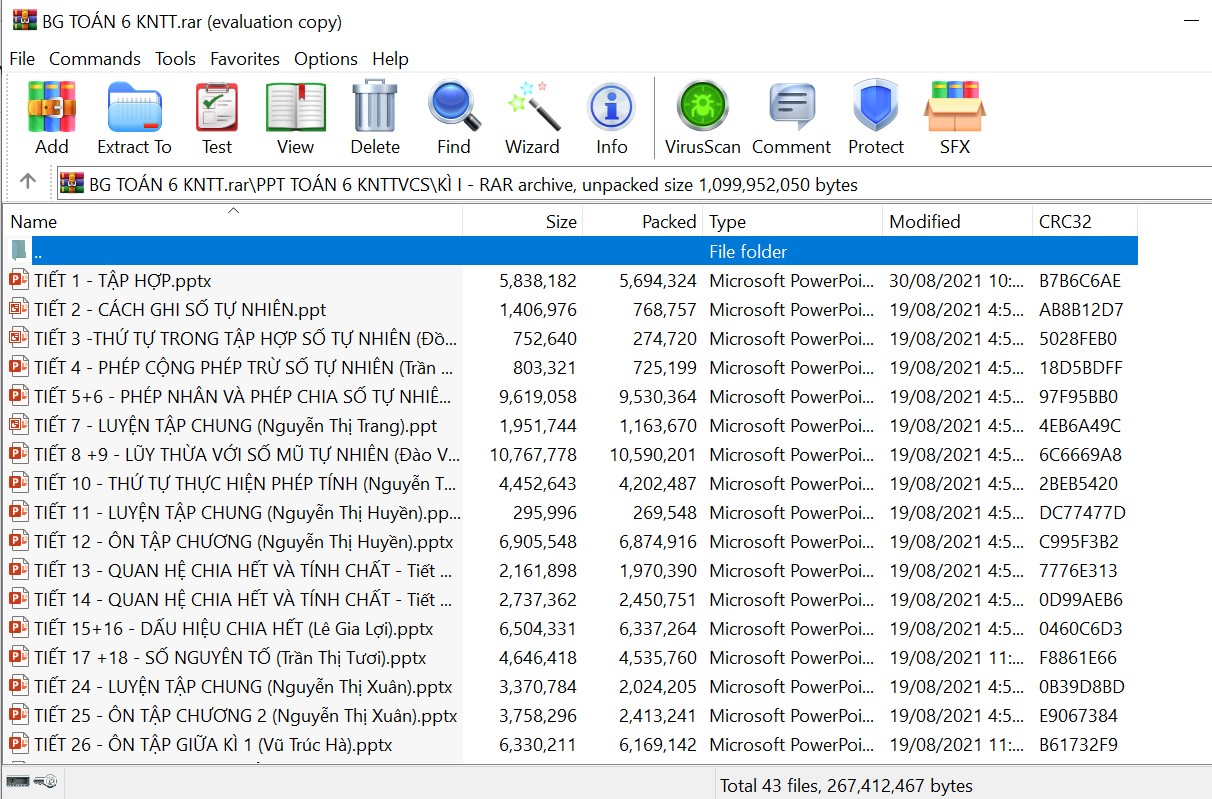Sort by Name column header
Image resolution: width=1212 pixels, height=799 pixels.
[x=233, y=221]
